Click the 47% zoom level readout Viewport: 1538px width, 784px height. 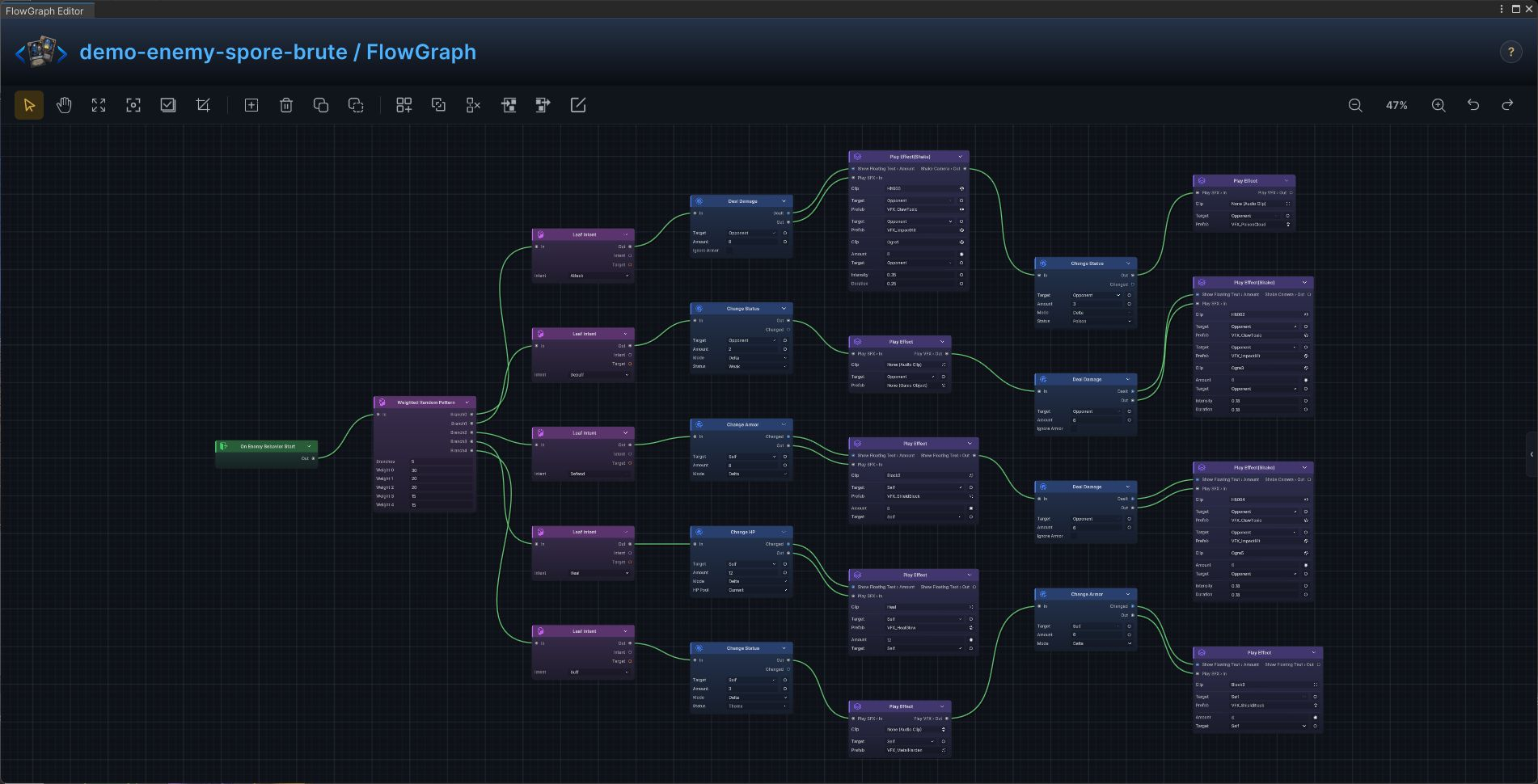(1396, 105)
